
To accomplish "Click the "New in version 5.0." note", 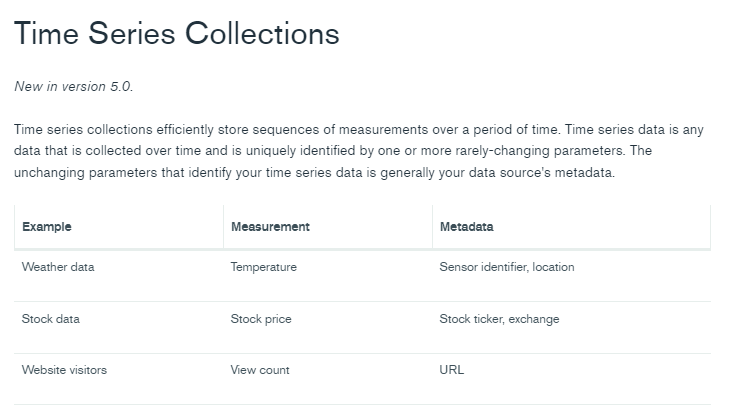I will click(74, 86).
